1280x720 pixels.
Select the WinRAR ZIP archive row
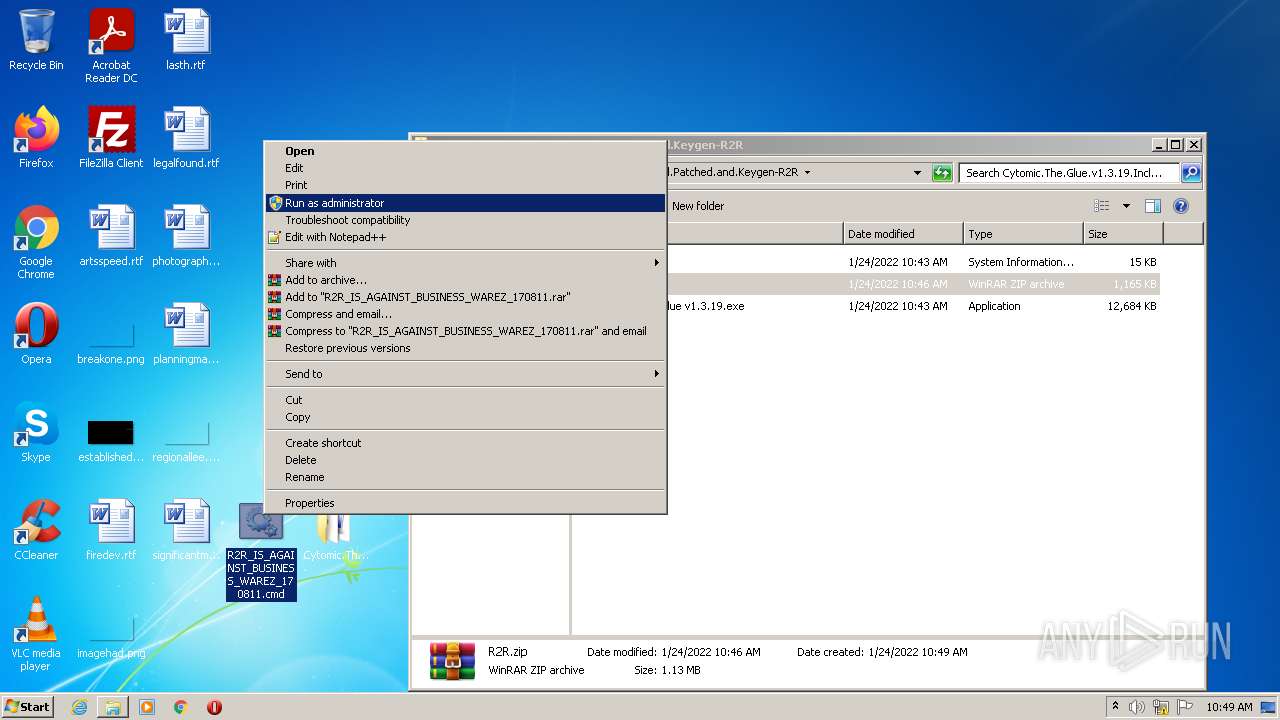912,284
